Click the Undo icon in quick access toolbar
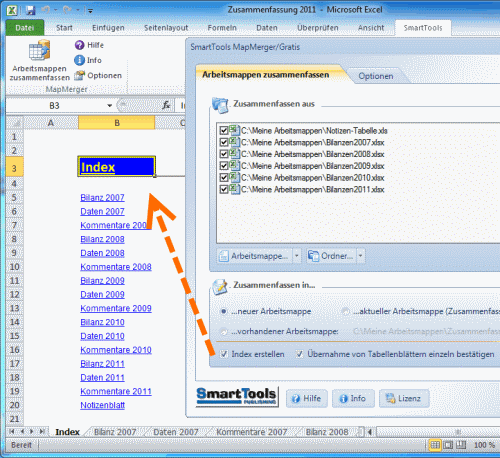500x458 pixels. click(x=46, y=10)
